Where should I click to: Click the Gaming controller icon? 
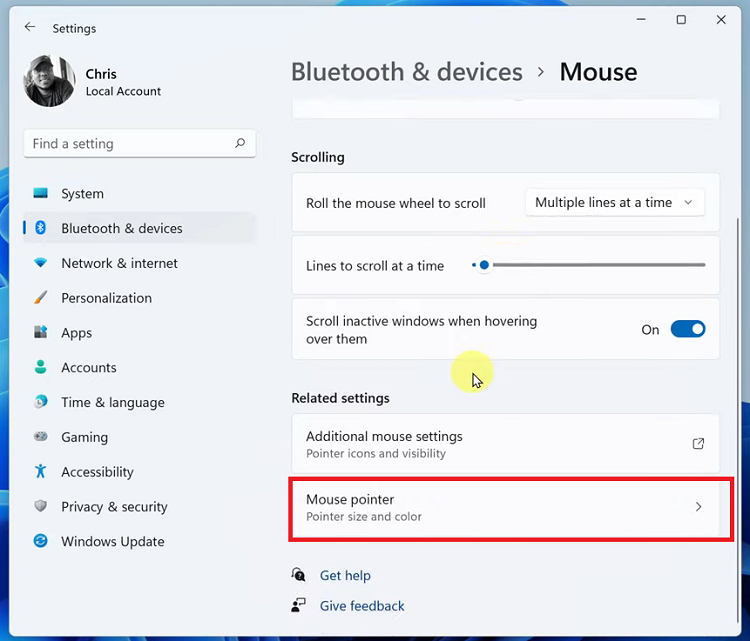coord(41,436)
